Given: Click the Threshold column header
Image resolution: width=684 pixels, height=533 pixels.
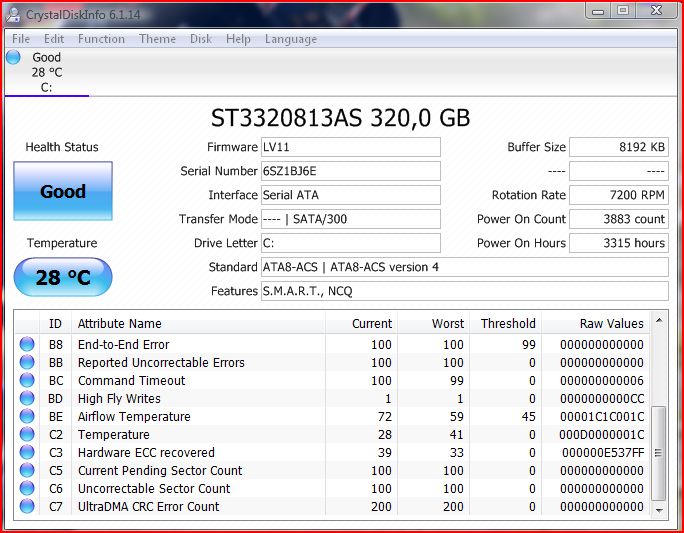Looking at the screenshot, I should click(506, 324).
